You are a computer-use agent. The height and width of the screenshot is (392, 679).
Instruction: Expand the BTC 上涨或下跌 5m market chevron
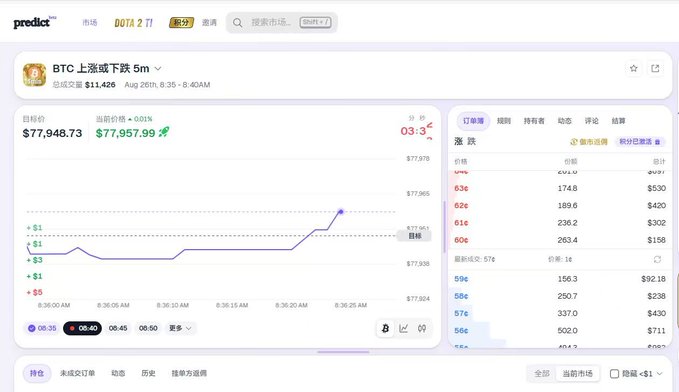(x=158, y=68)
